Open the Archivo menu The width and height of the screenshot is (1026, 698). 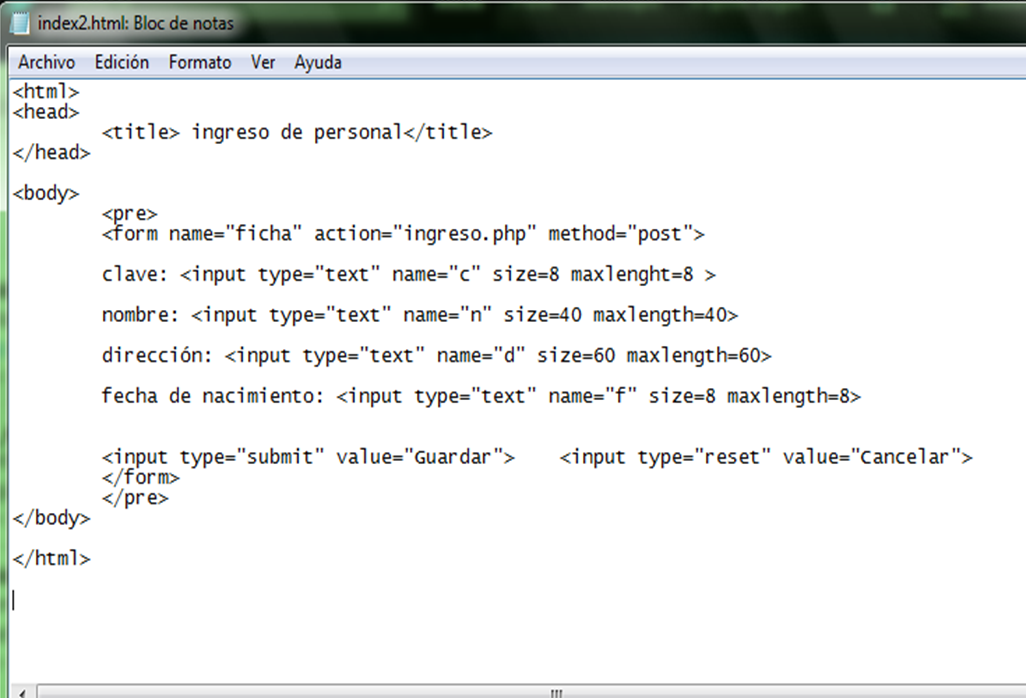pyautogui.click(x=46, y=62)
